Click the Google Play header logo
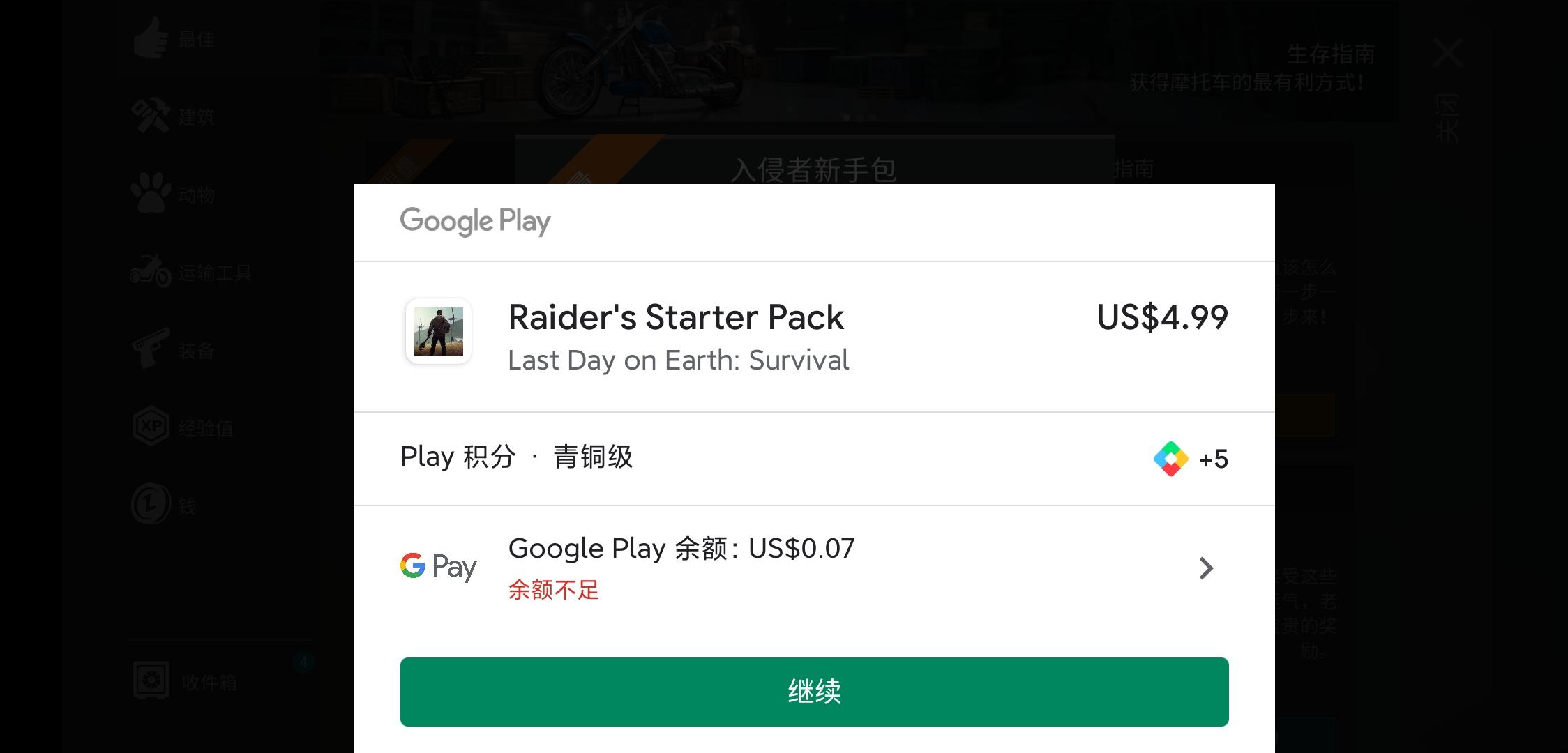This screenshot has height=753, width=1568. click(x=475, y=222)
